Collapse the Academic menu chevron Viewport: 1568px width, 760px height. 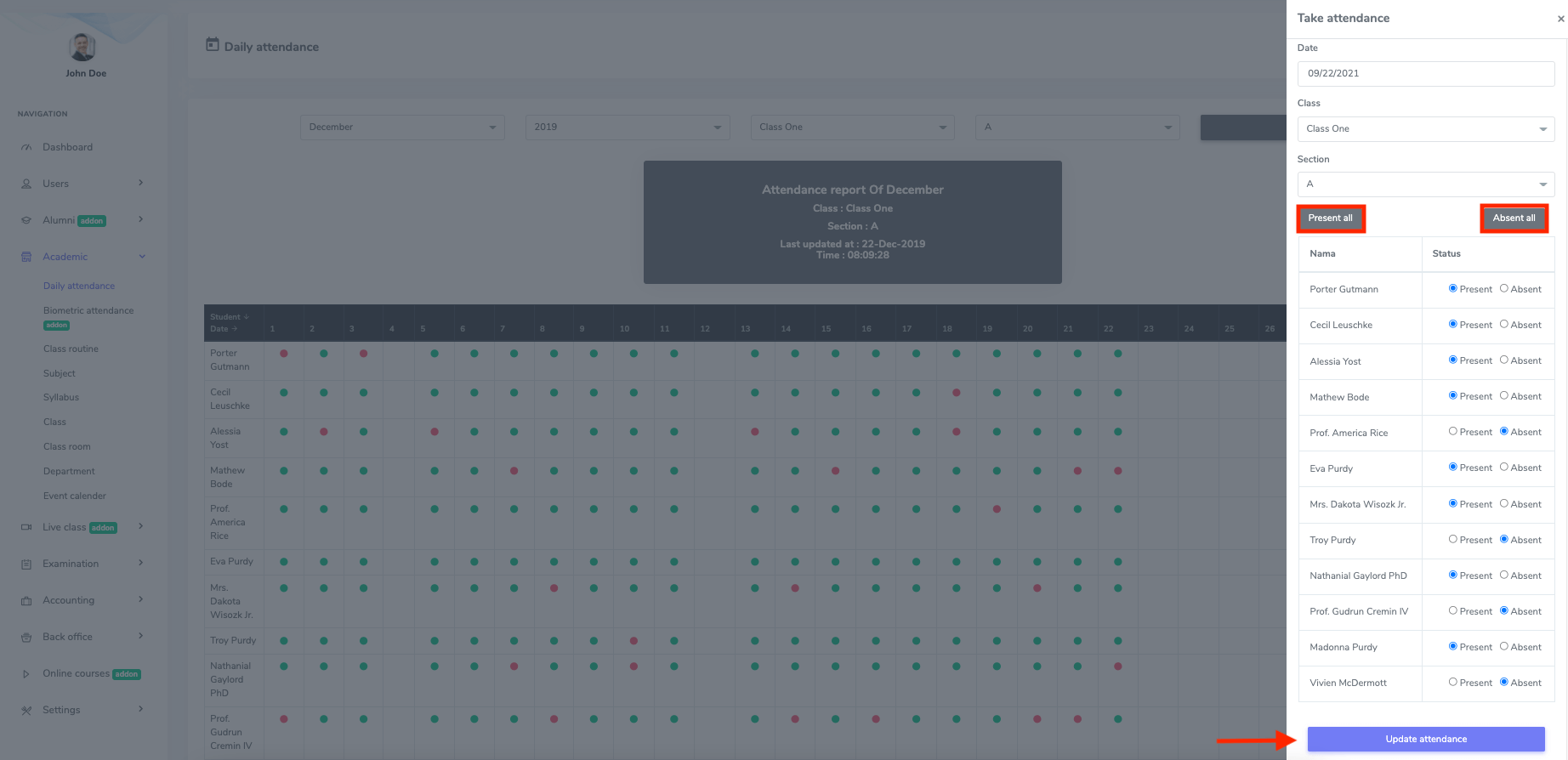[x=142, y=256]
